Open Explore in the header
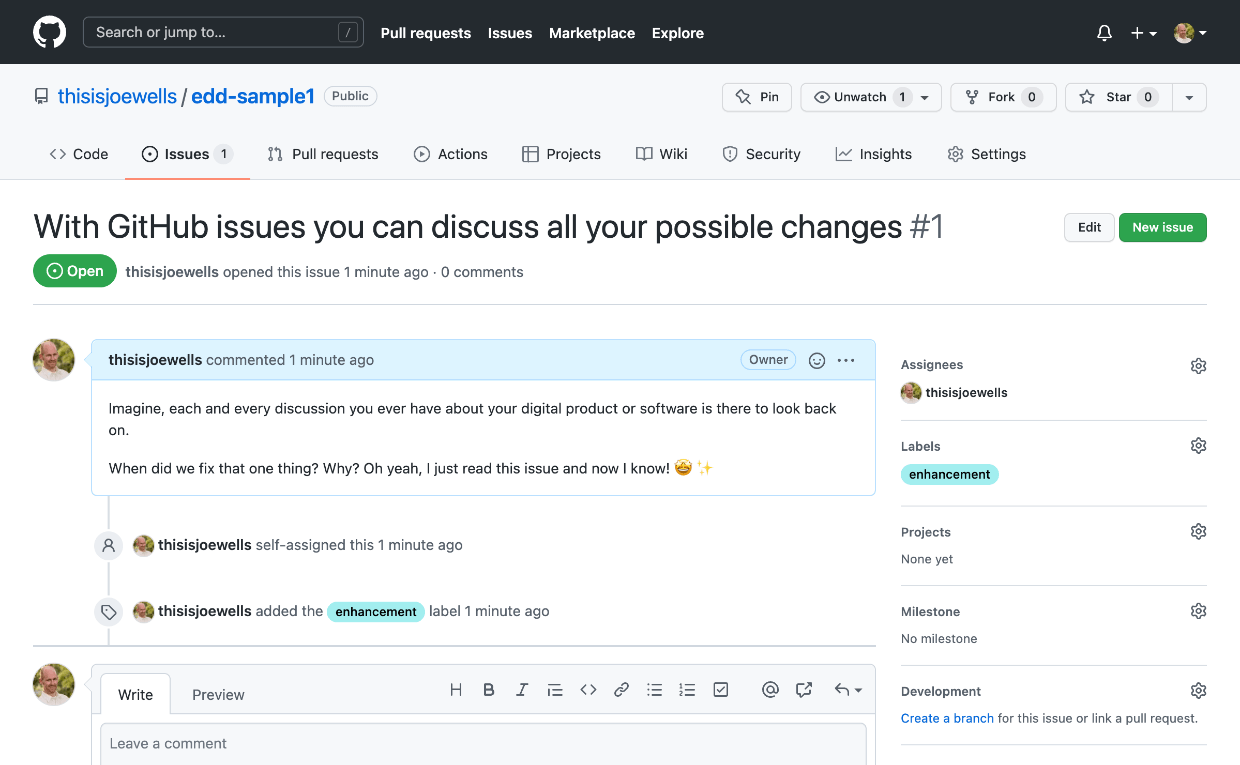1240x765 pixels. tap(678, 33)
